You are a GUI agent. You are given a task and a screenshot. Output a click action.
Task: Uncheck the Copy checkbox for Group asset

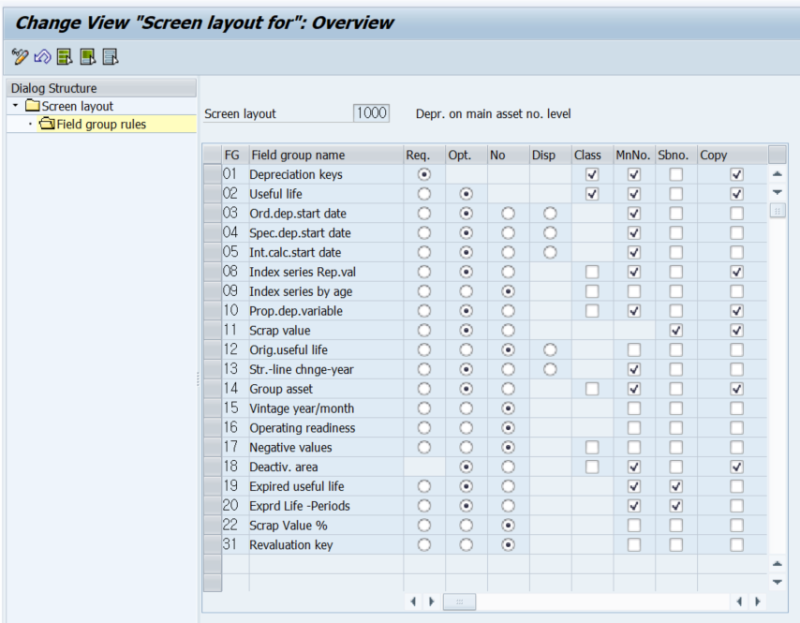(x=737, y=389)
